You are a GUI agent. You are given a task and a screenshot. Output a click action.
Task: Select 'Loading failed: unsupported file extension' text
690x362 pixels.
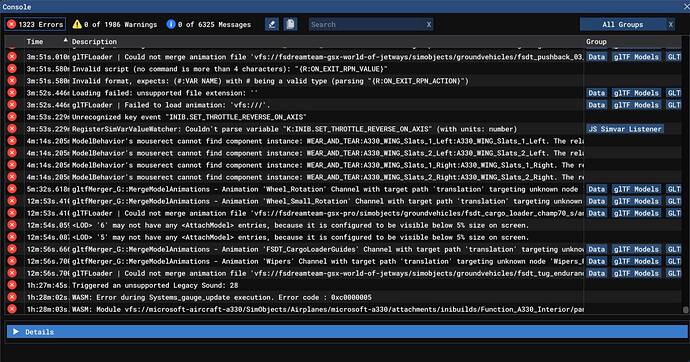point(165,93)
